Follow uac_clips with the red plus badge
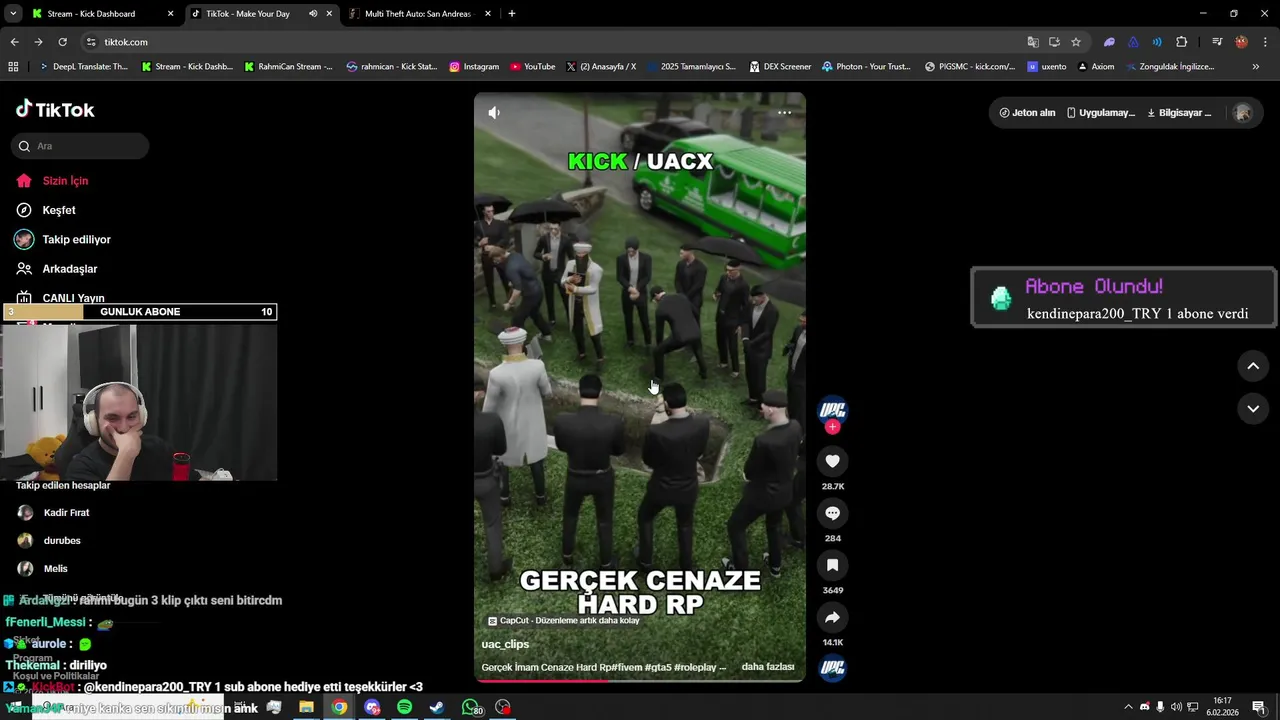Viewport: 1280px width, 720px height. [x=832, y=427]
